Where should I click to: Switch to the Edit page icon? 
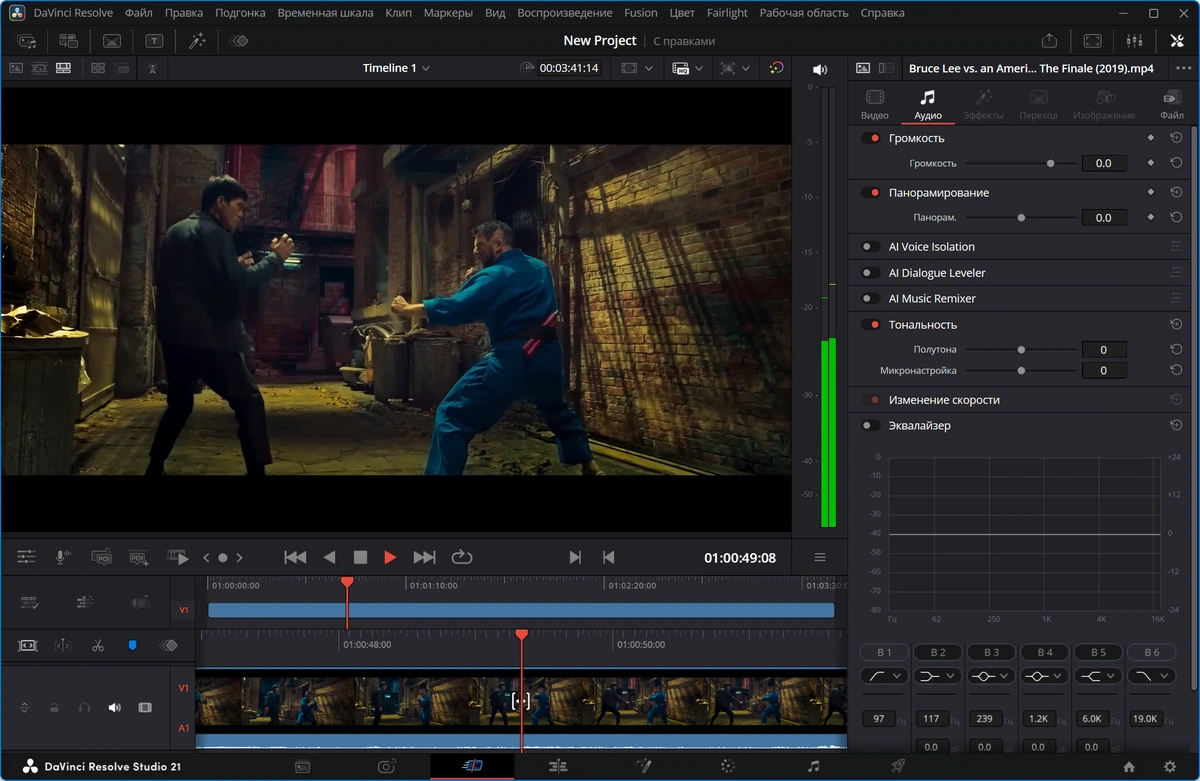point(558,766)
